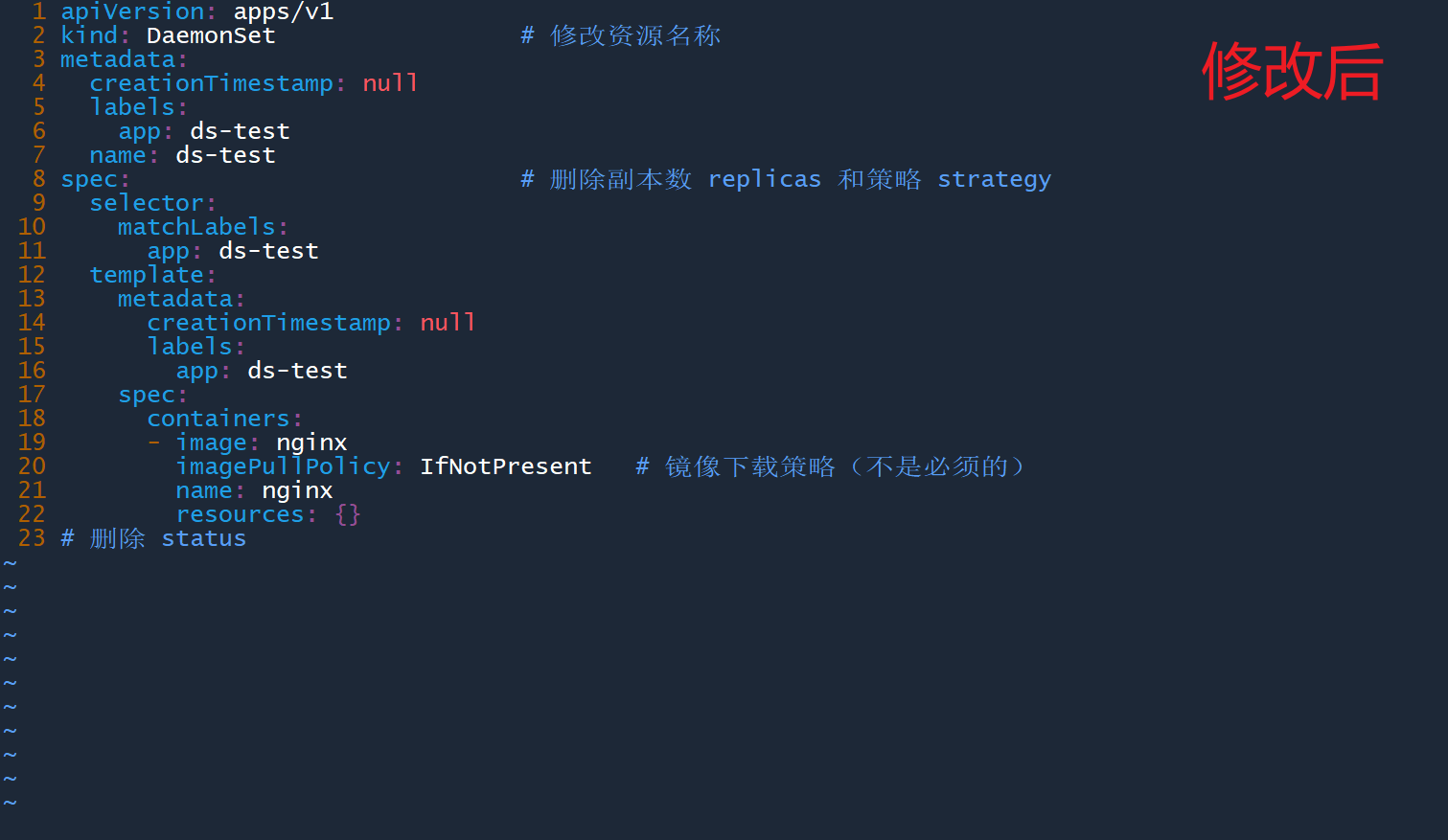Image resolution: width=1448 pixels, height=840 pixels.
Task: Place cursor on IfNotPresent value
Action: 505,466
